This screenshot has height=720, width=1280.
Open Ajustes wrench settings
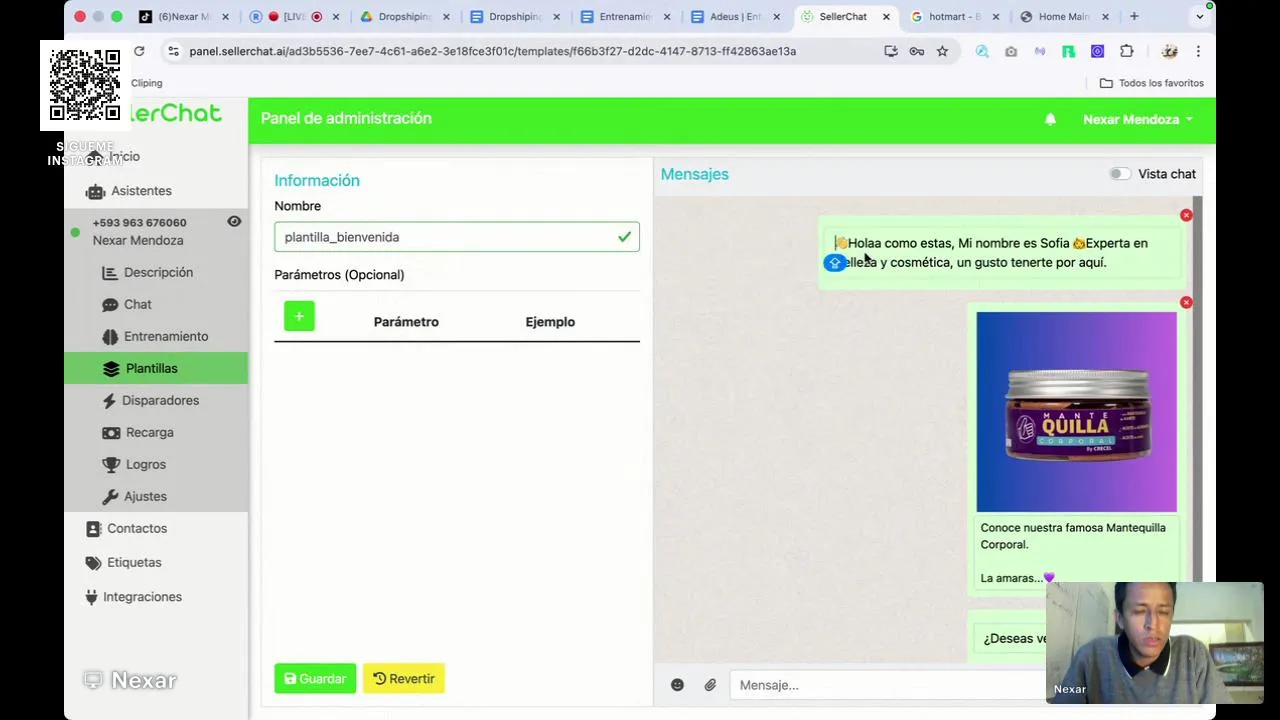click(x=134, y=496)
